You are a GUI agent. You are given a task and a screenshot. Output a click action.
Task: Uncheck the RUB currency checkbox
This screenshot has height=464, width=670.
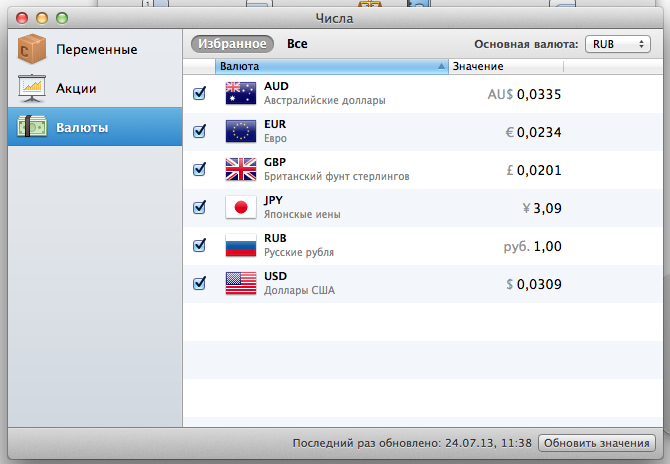click(199, 246)
